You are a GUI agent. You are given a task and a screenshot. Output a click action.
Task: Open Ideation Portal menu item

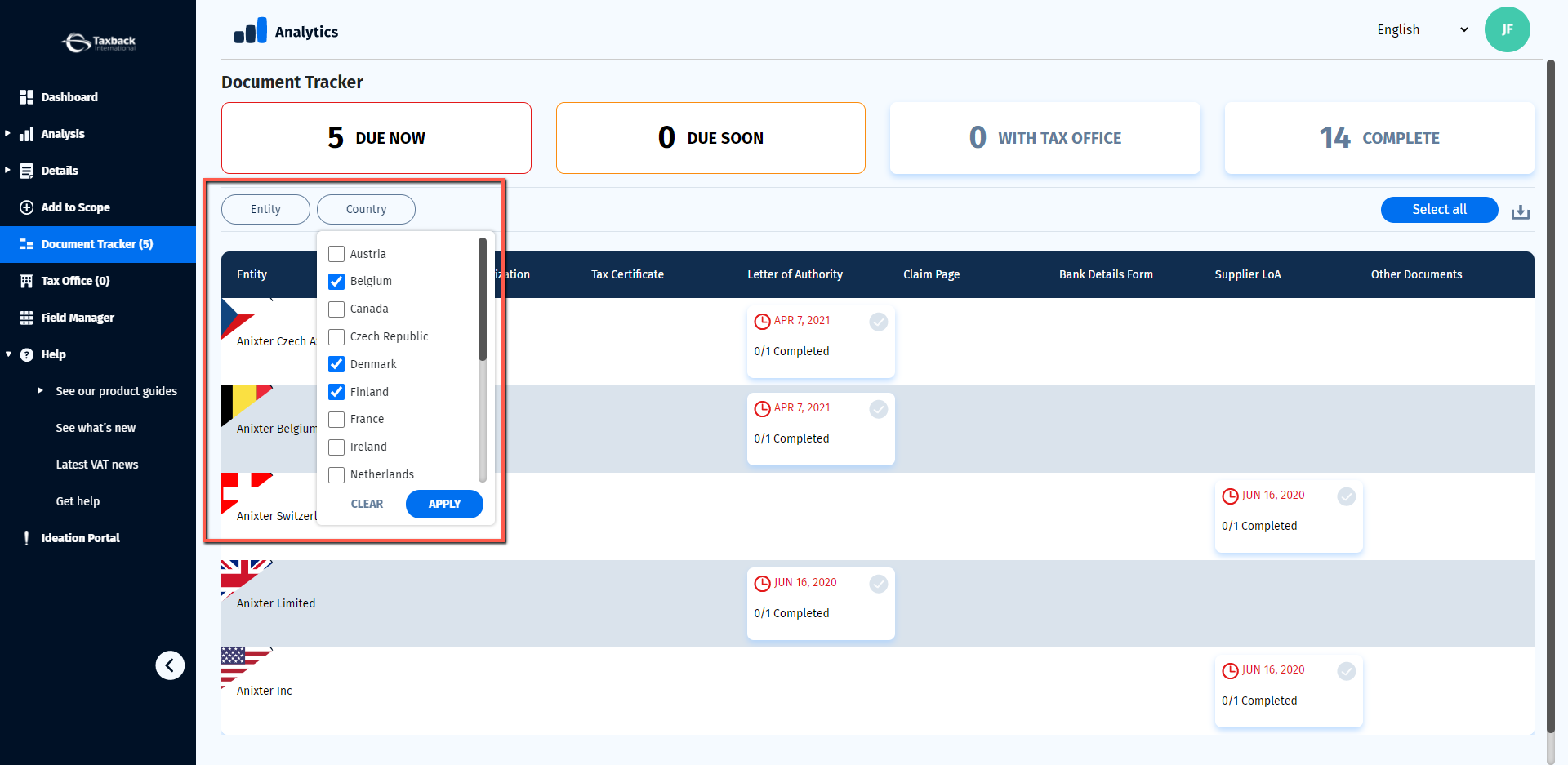coord(98,538)
